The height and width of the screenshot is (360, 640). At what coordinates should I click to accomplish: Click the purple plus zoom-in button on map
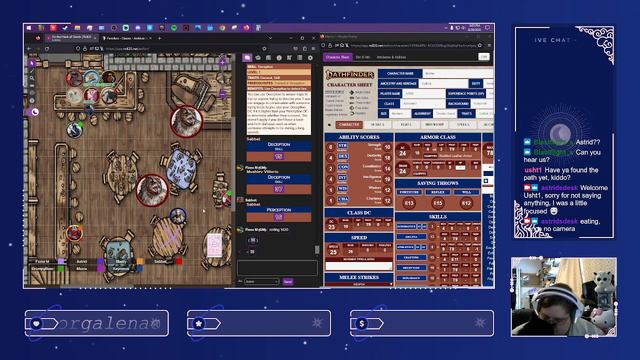point(223,62)
